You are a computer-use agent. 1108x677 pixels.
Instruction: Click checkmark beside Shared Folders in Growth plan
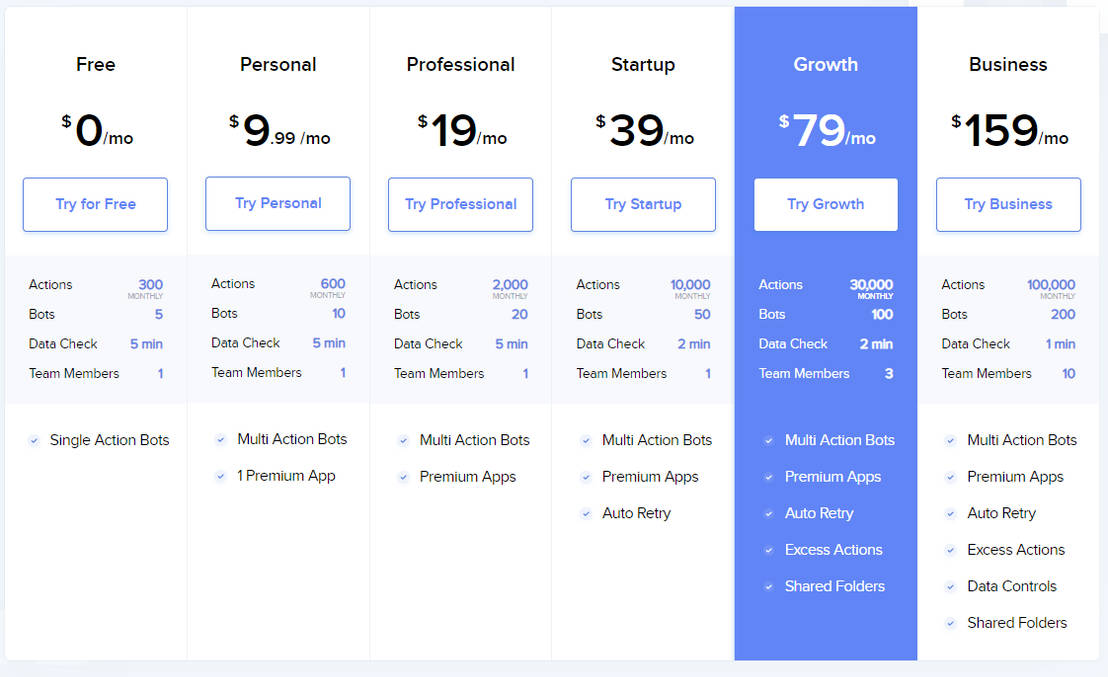[768, 586]
